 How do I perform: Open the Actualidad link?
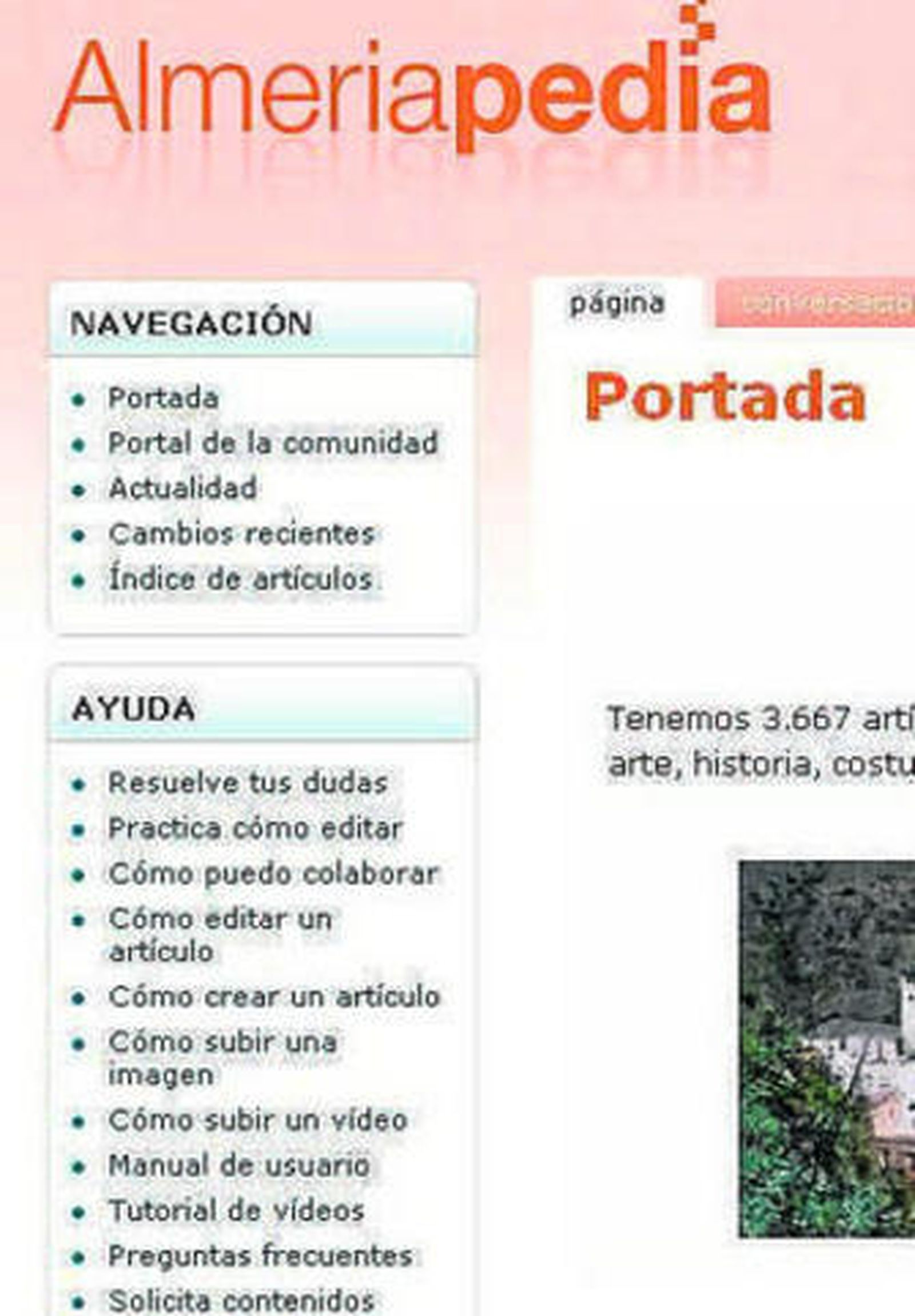[183, 488]
